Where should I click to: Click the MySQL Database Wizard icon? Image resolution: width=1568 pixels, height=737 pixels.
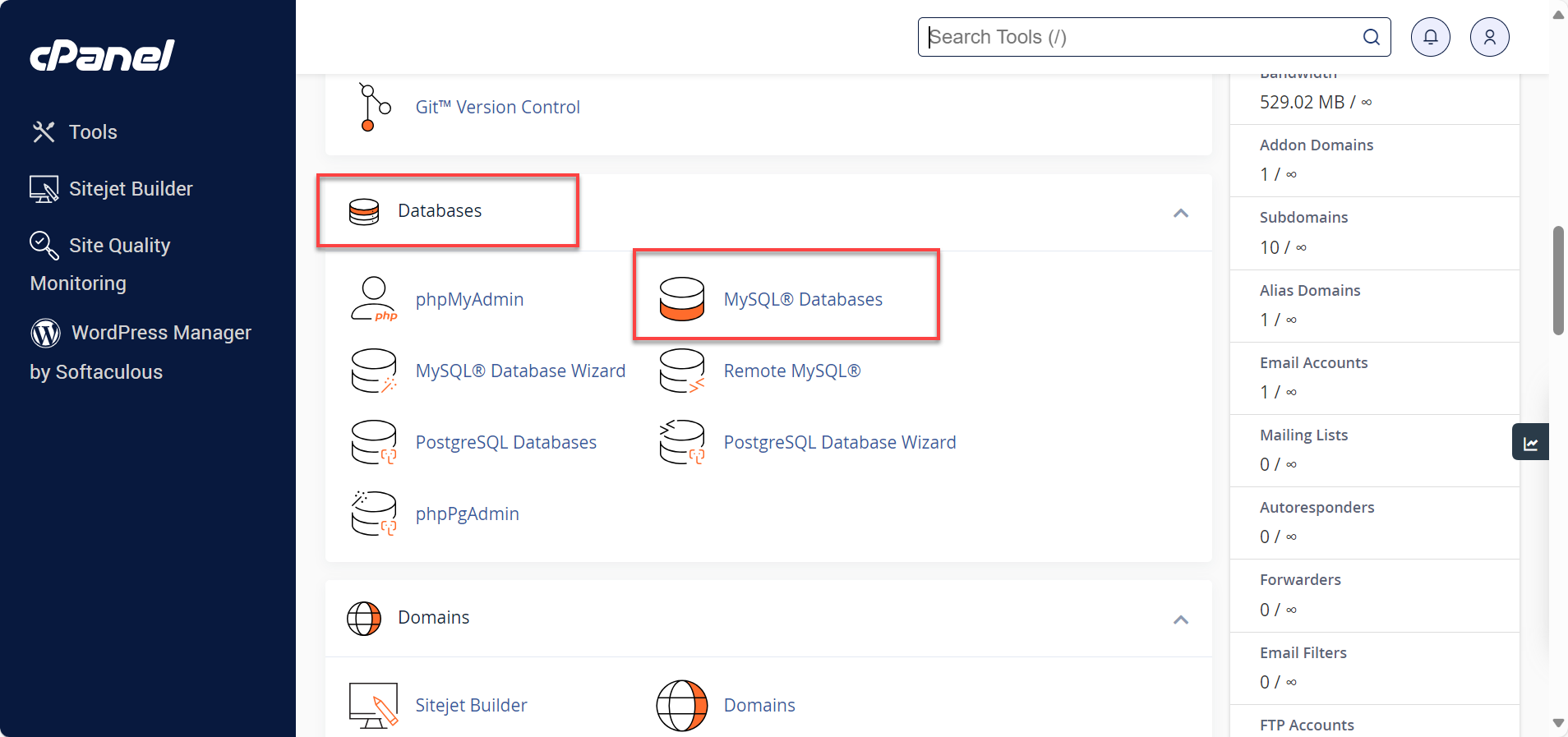374,371
